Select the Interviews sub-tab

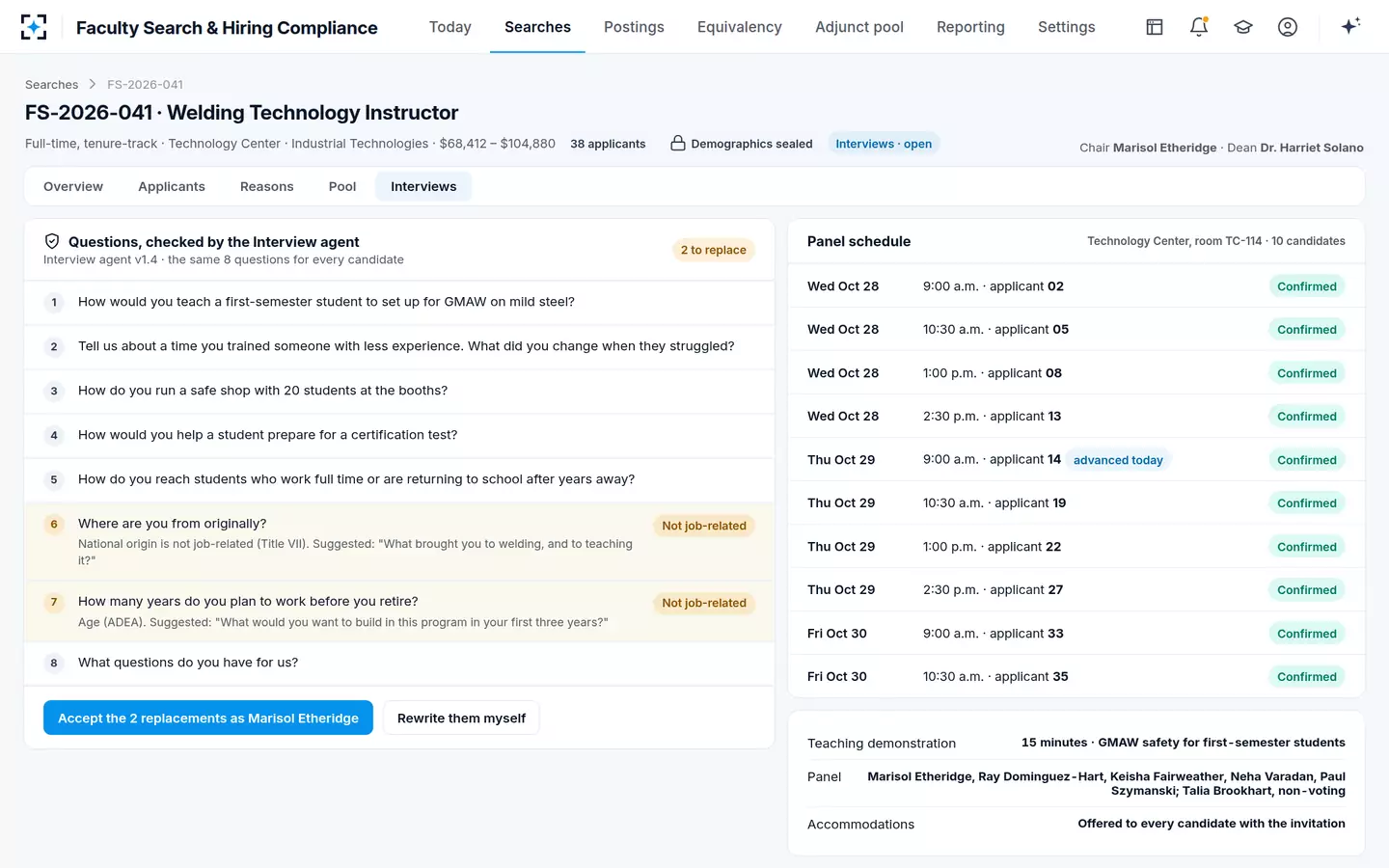click(423, 186)
